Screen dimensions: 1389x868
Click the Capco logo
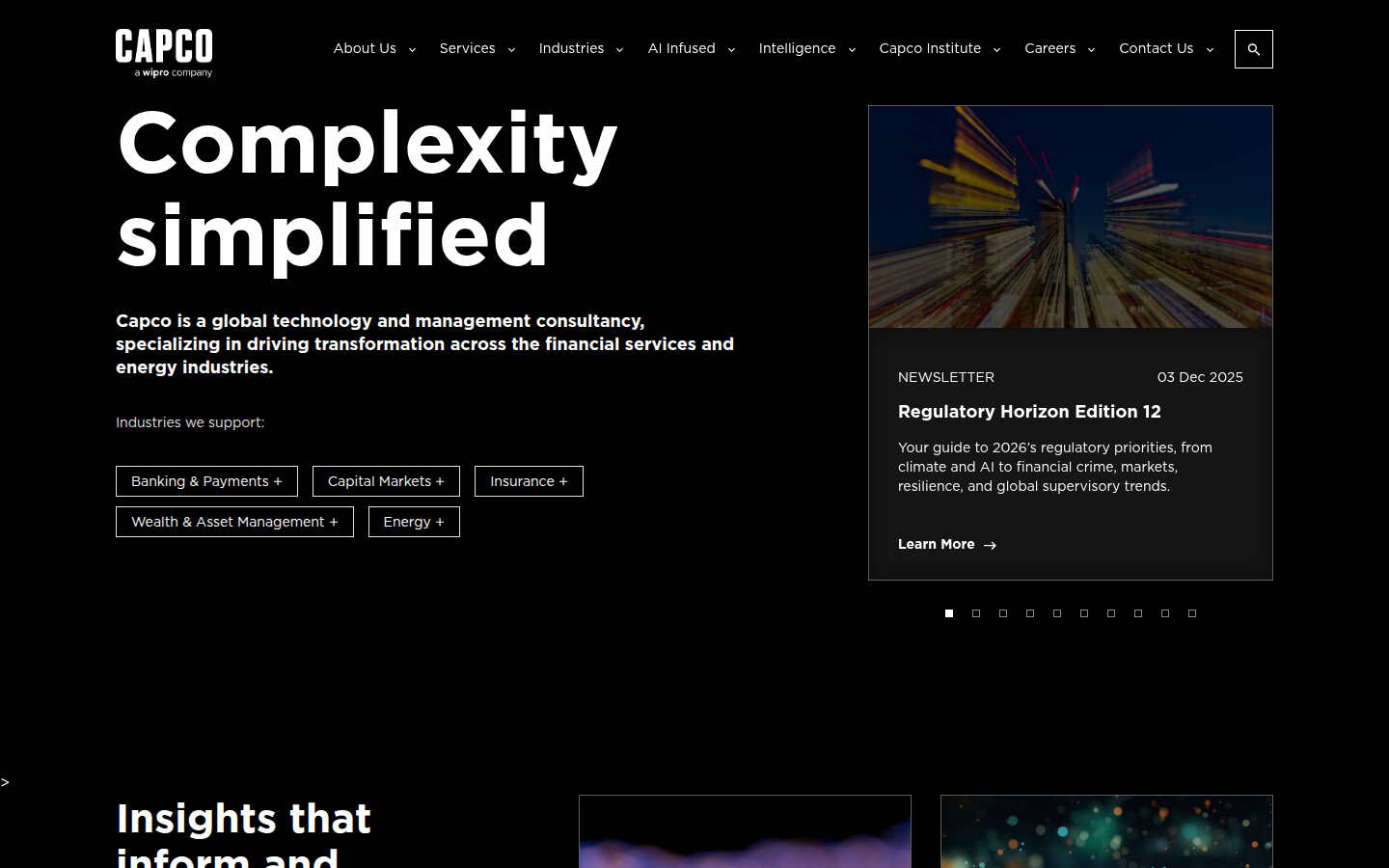click(164, 52)
